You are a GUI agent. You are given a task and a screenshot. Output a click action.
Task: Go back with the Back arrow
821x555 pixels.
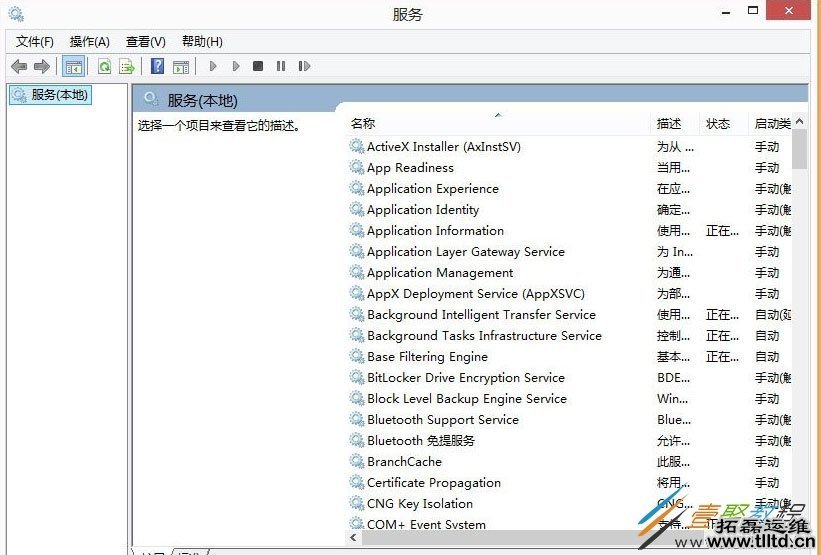pos(19,66)
